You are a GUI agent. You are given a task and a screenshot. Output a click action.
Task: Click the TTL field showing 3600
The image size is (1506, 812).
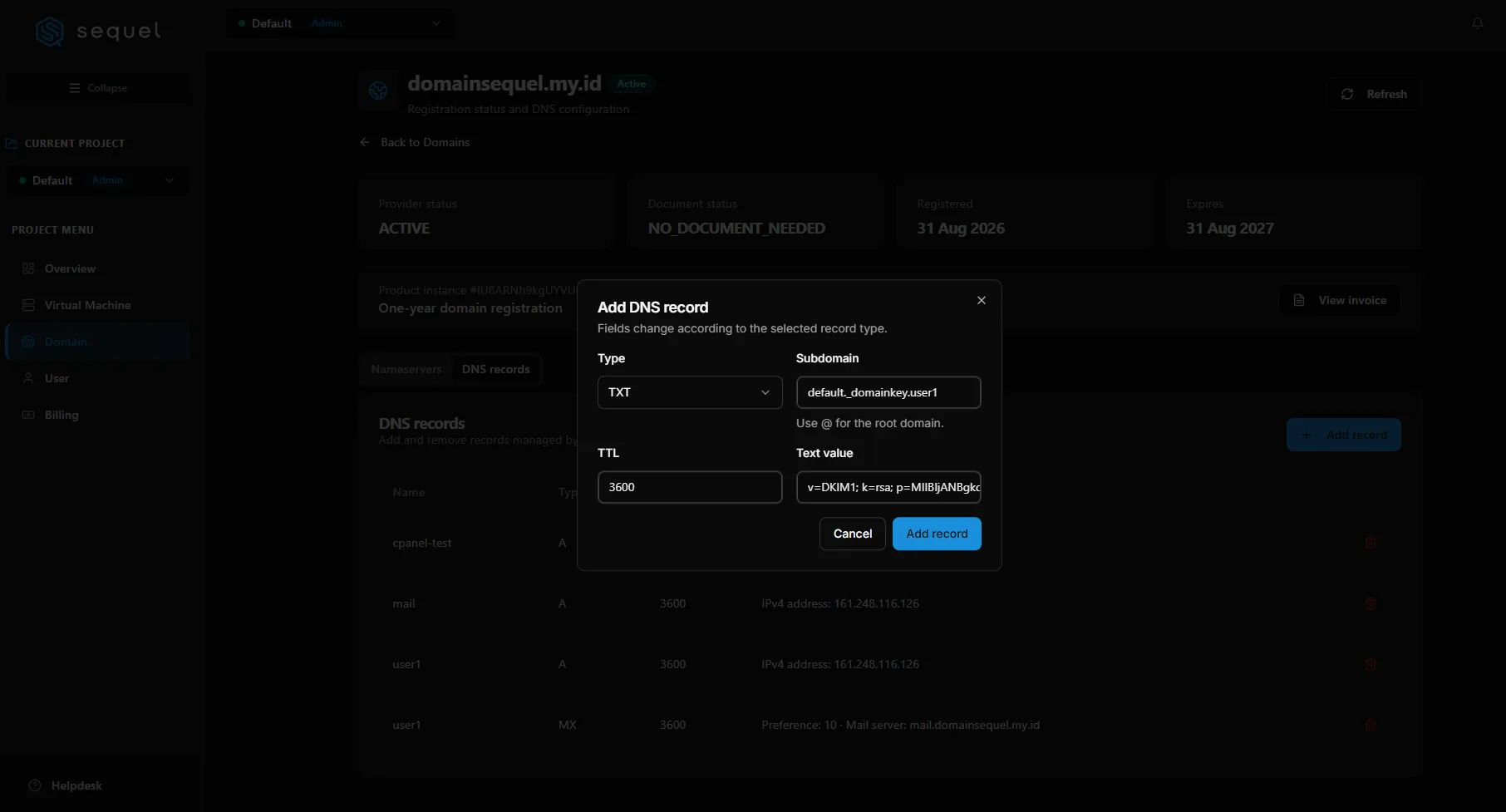[x=690, y=487]
